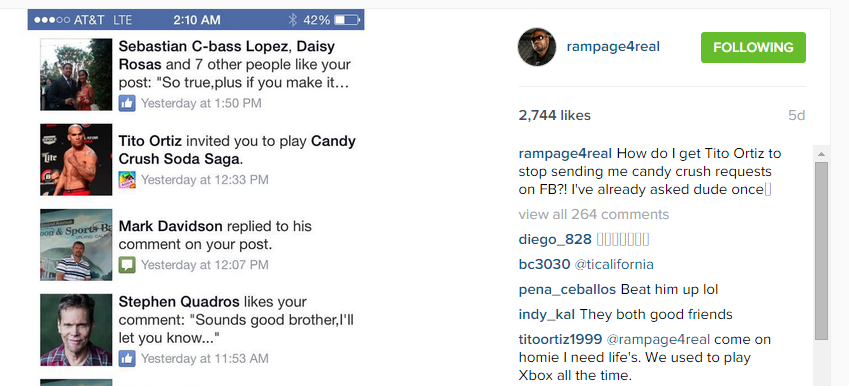Click the like icon under Stephen Quadros notification
Image resolution: width=849 pixels, height=386 pixels.
[x=127, y=358]
